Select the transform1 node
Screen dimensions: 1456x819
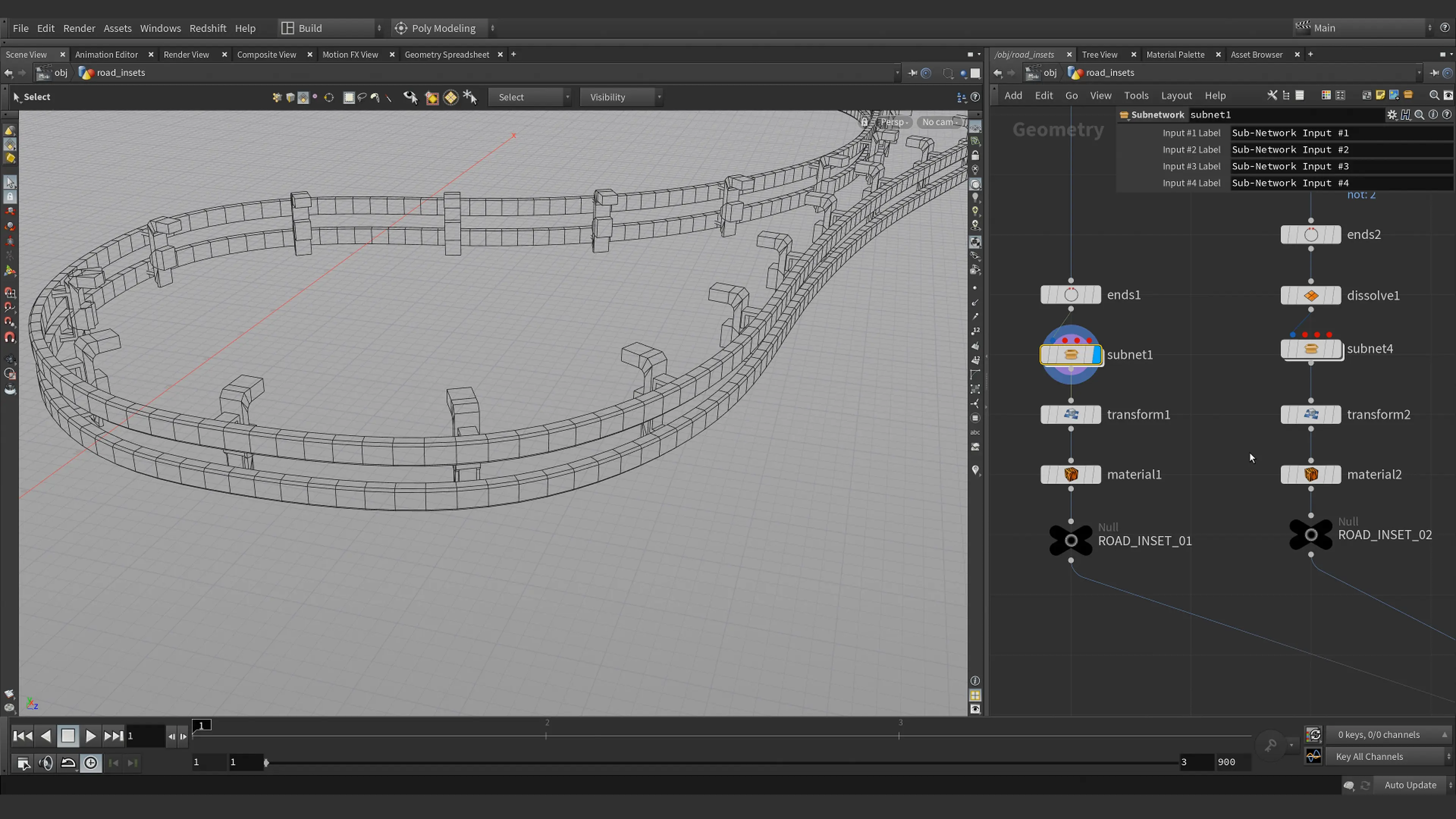pos(1070,414)
